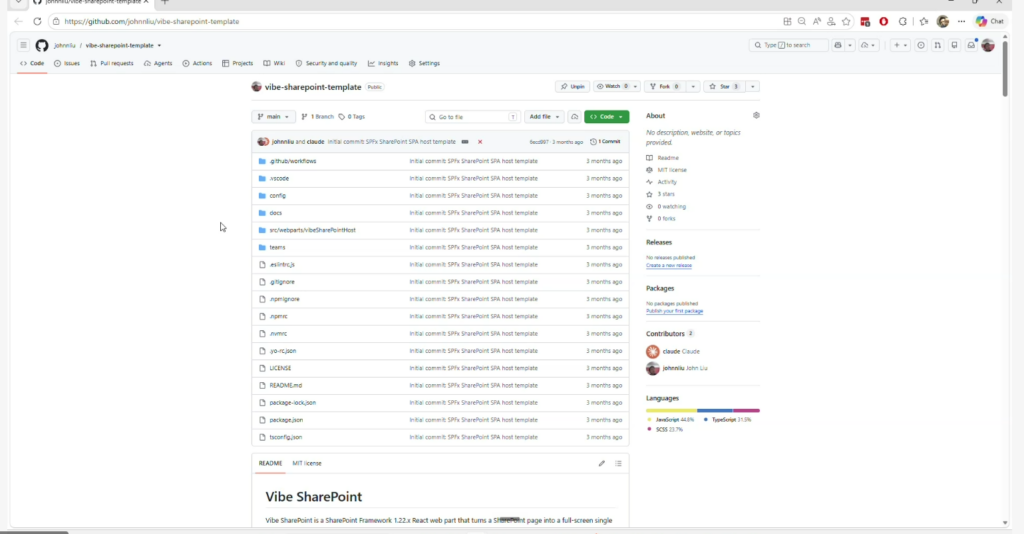Click the GitHub Type / to search box
1024x534 pixels.
788,45
